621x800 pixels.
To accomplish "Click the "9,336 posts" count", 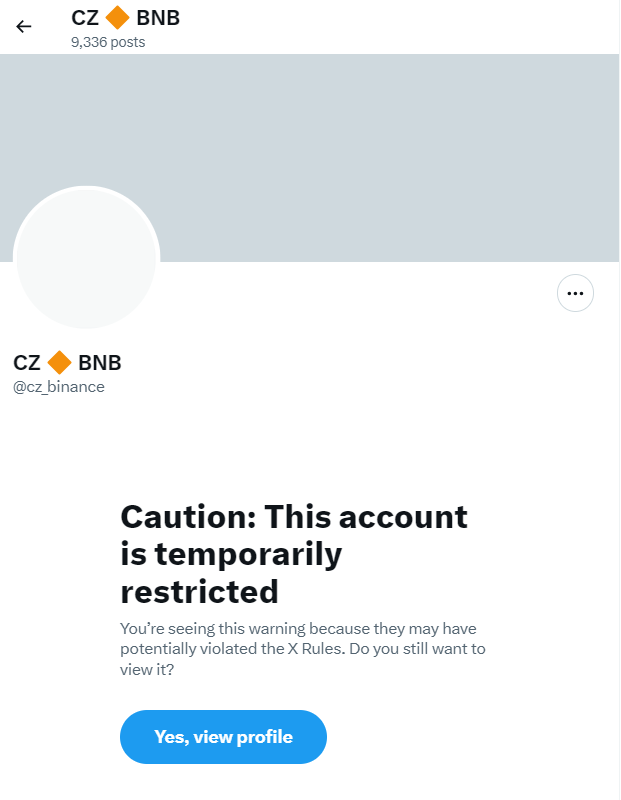I will [107, 42].
